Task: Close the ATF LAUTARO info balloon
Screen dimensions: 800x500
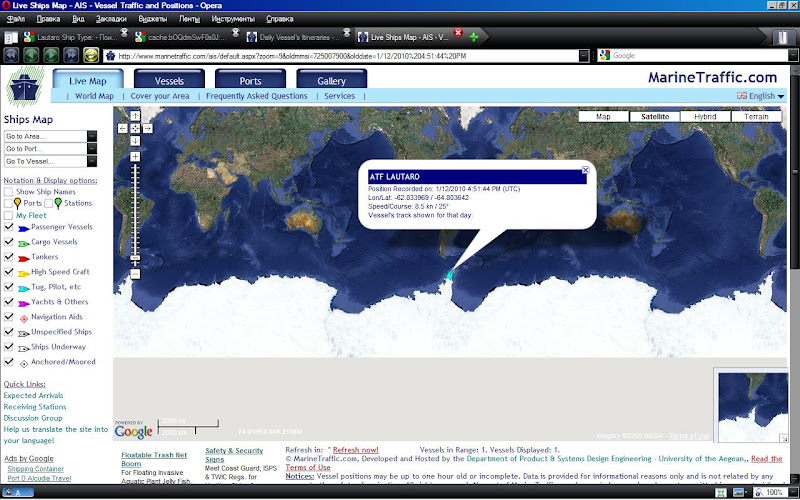Action: coord(586,170)
